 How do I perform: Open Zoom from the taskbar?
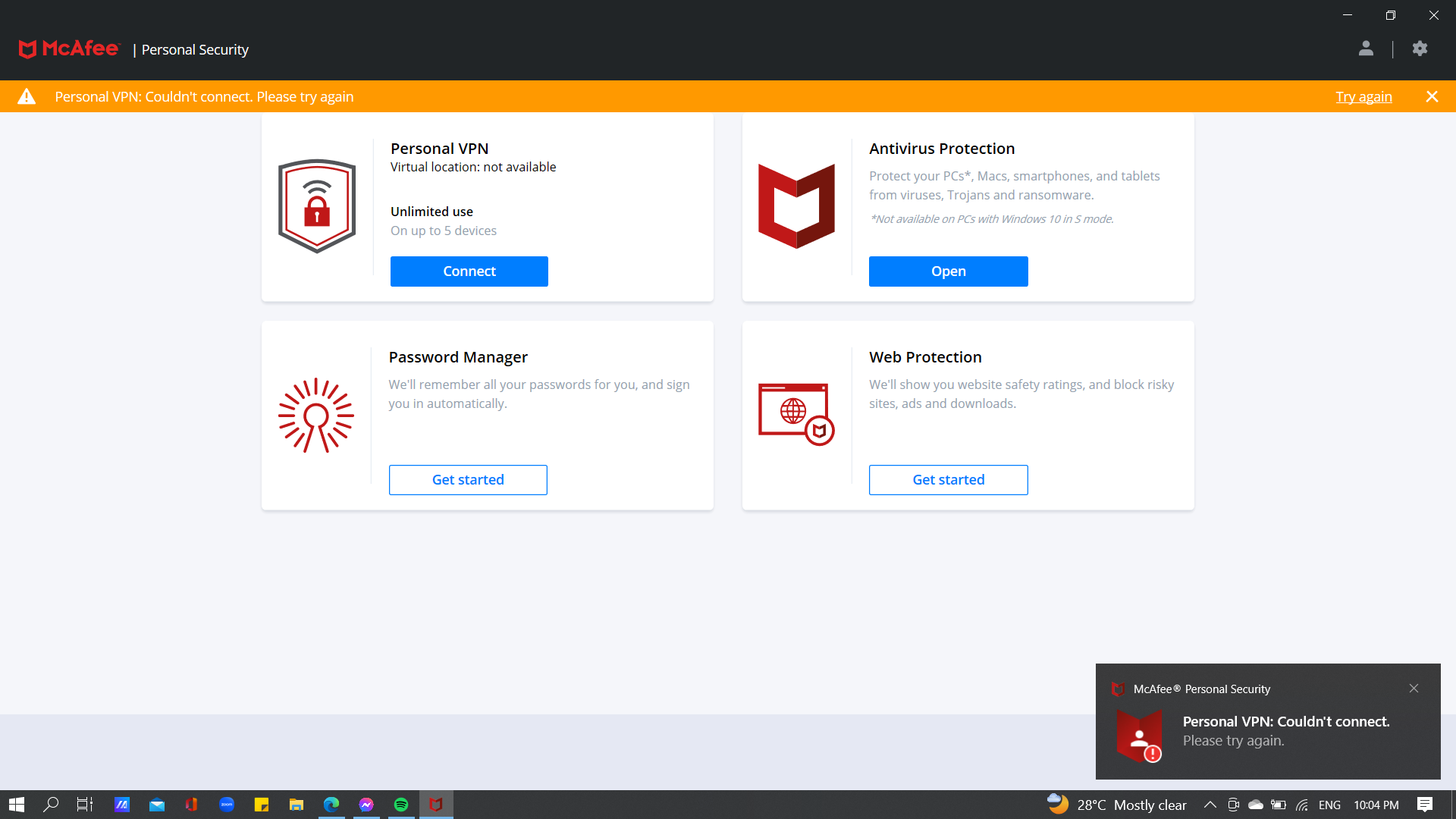[x=227, y=805]
